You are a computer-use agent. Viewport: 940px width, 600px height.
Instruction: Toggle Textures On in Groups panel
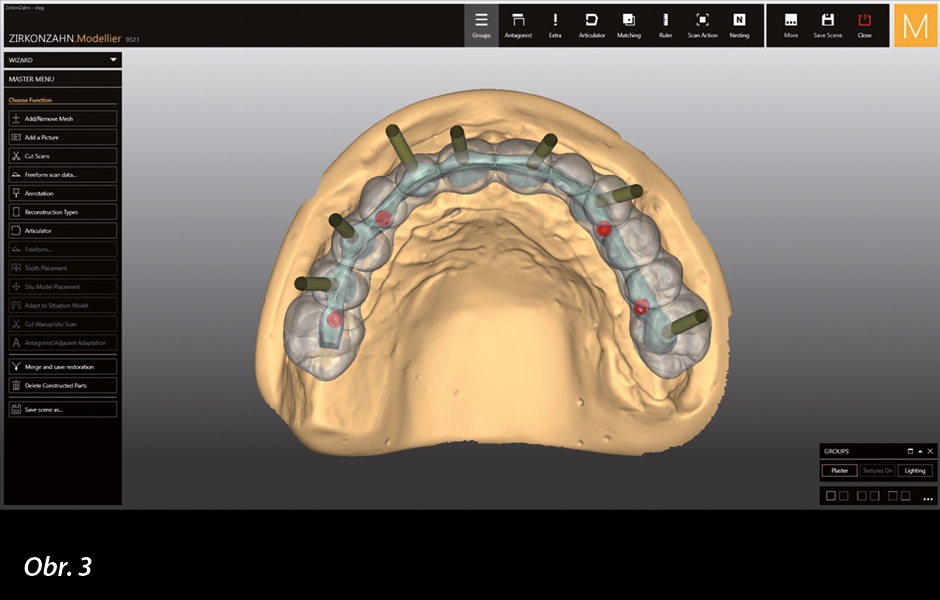(x=877, y=470)
